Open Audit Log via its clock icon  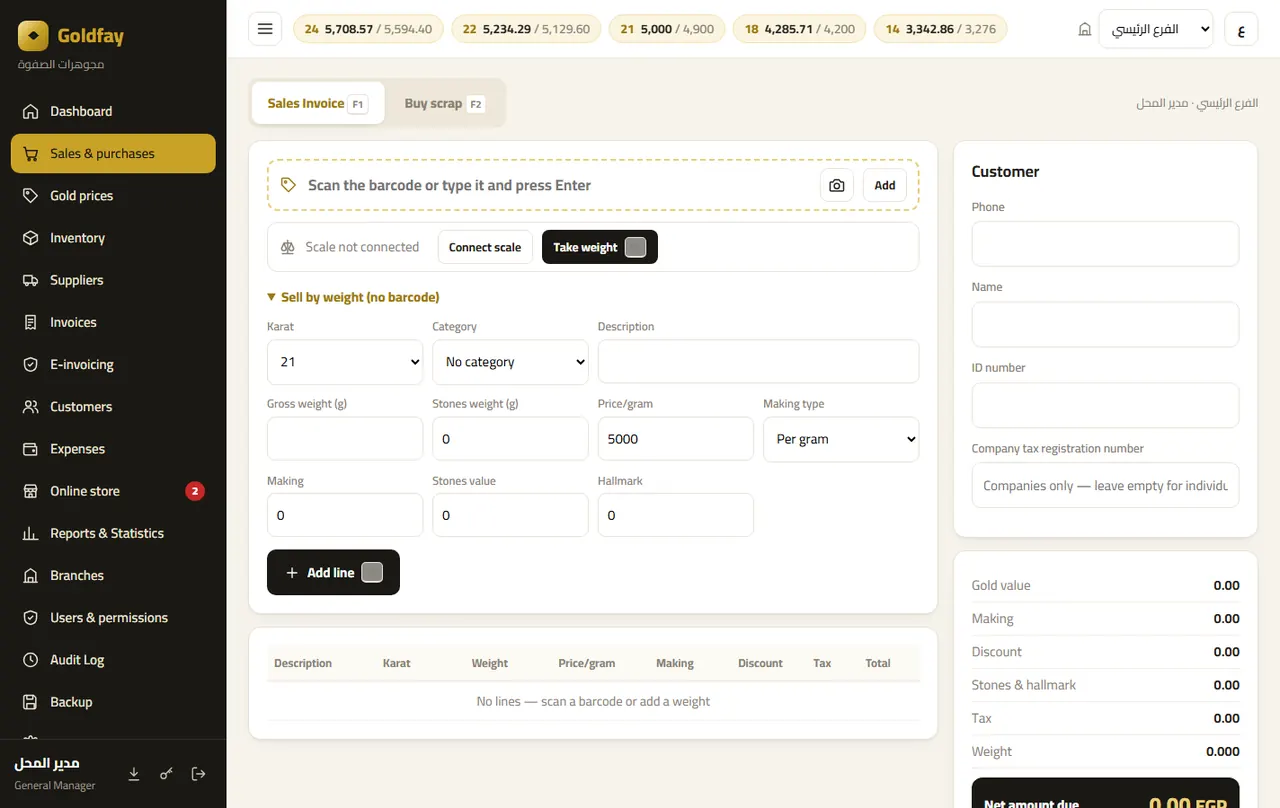(31, 660)
